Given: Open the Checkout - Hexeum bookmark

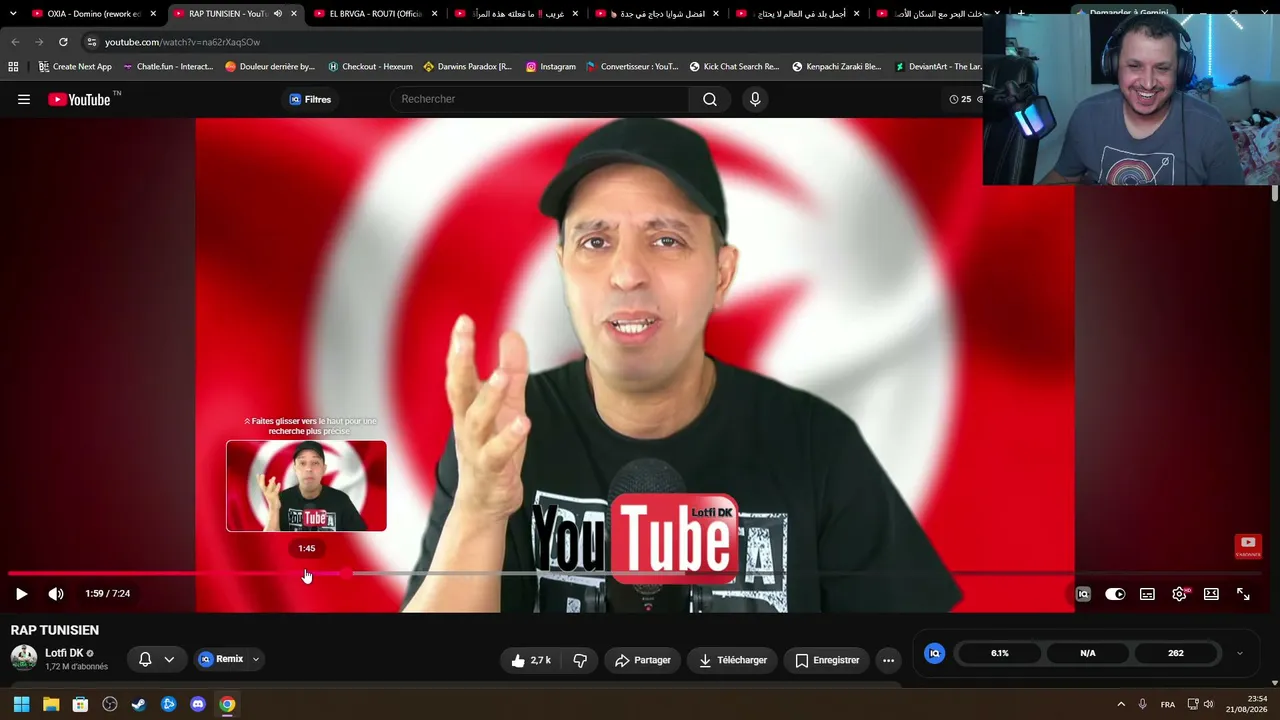Looking at the screenshot, I should pyautogui.click(x=369, y=67).
